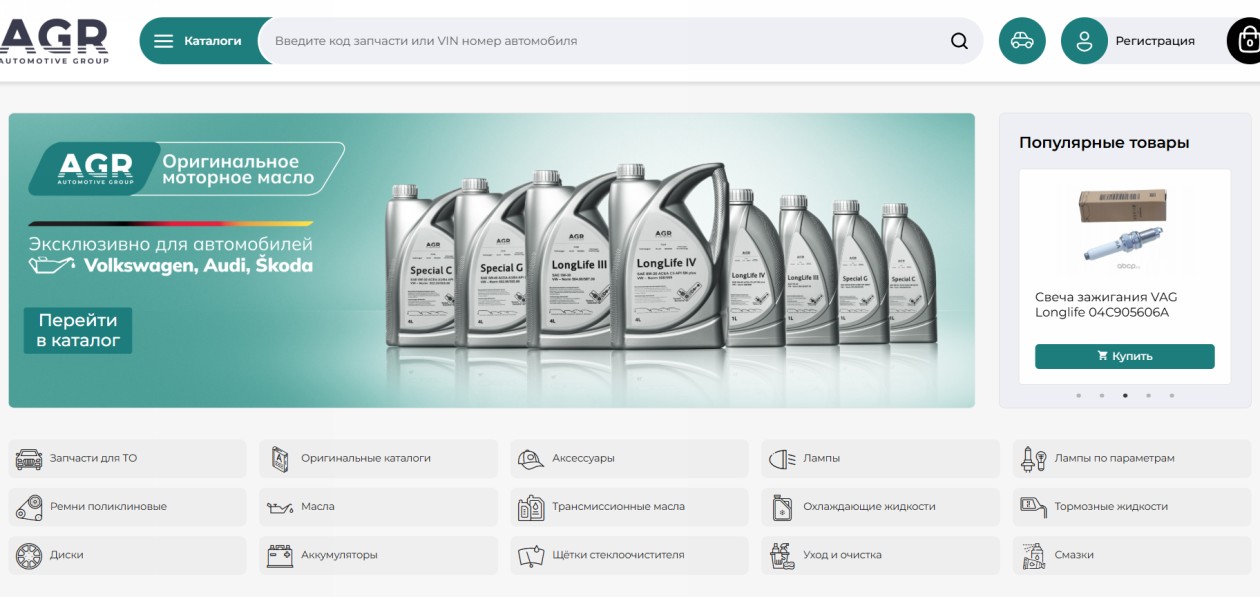Click the user profile icon
The width and height of the screenshot is (1260, 597).
(x=1084, y=41)
